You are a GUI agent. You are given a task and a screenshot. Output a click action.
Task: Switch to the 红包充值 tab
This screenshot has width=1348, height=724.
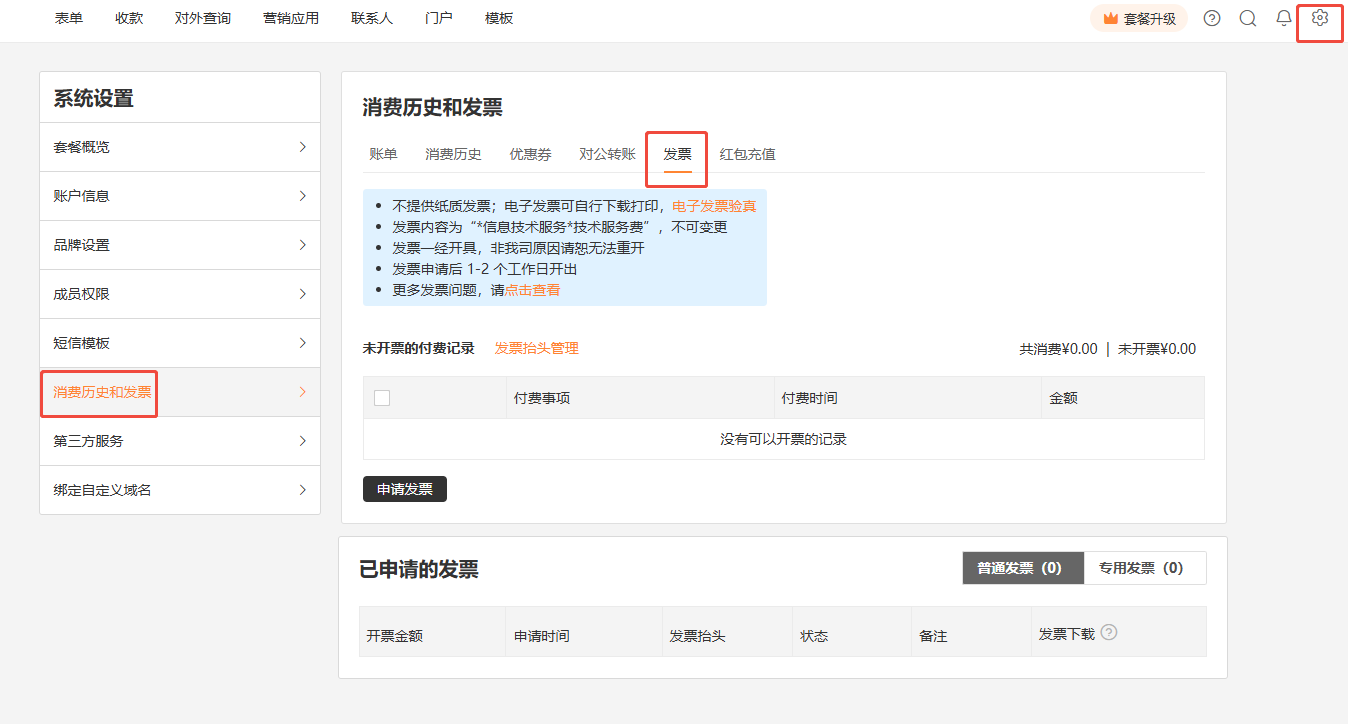click(748, 154)
